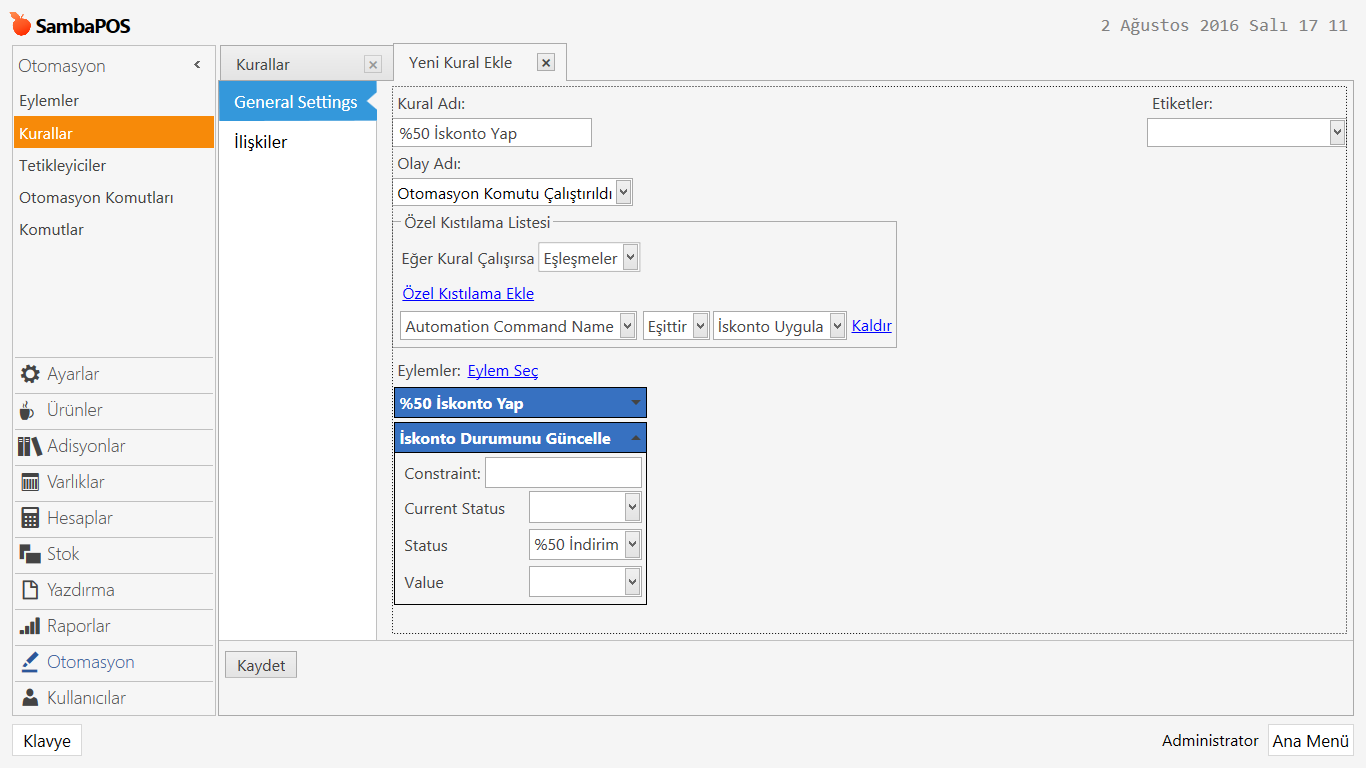Collapse the Otomasyon sidebar with the chevron
Screen dimensions: 1366x768
point(197,65)
